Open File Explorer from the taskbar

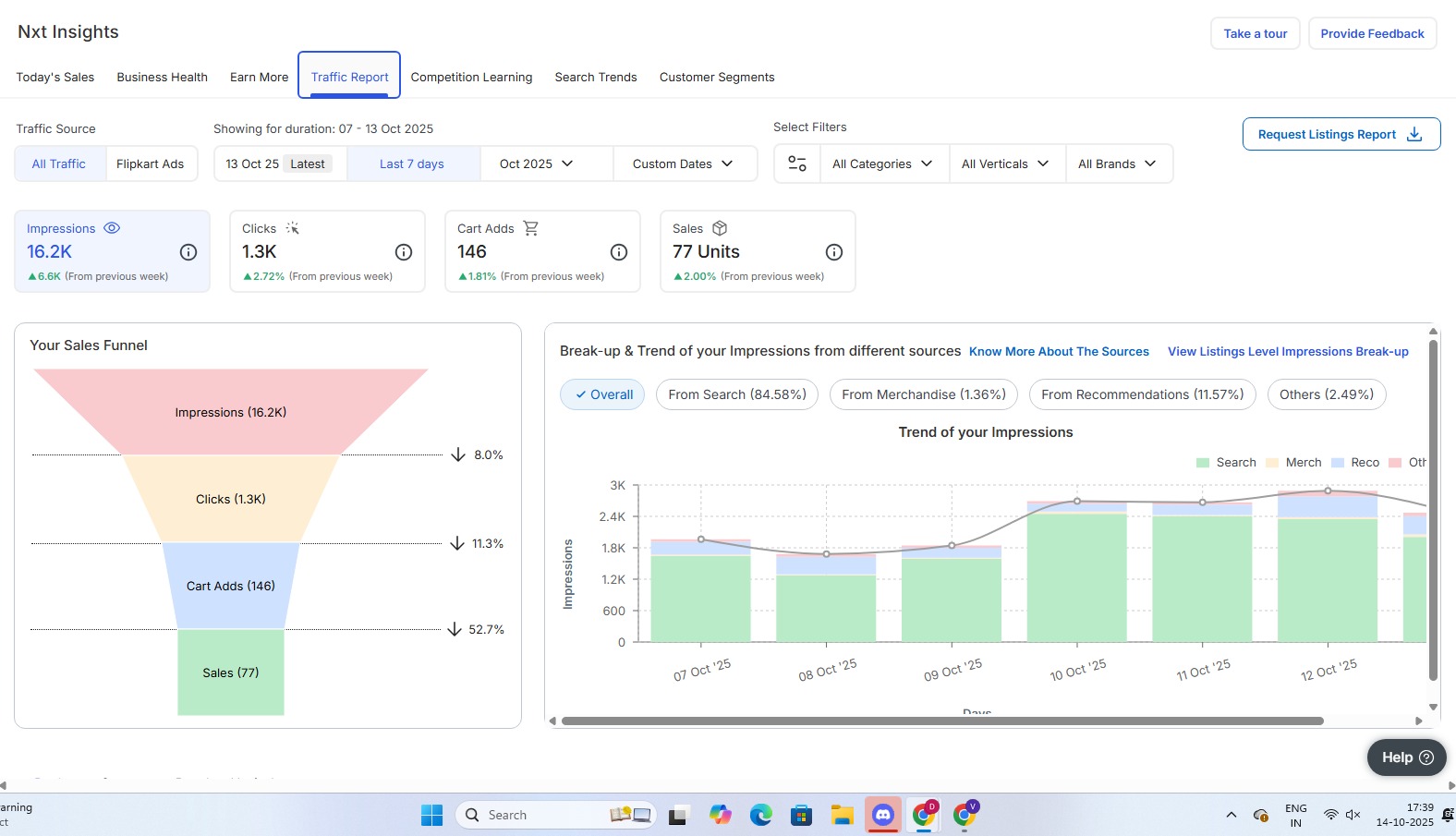[841, 815]
